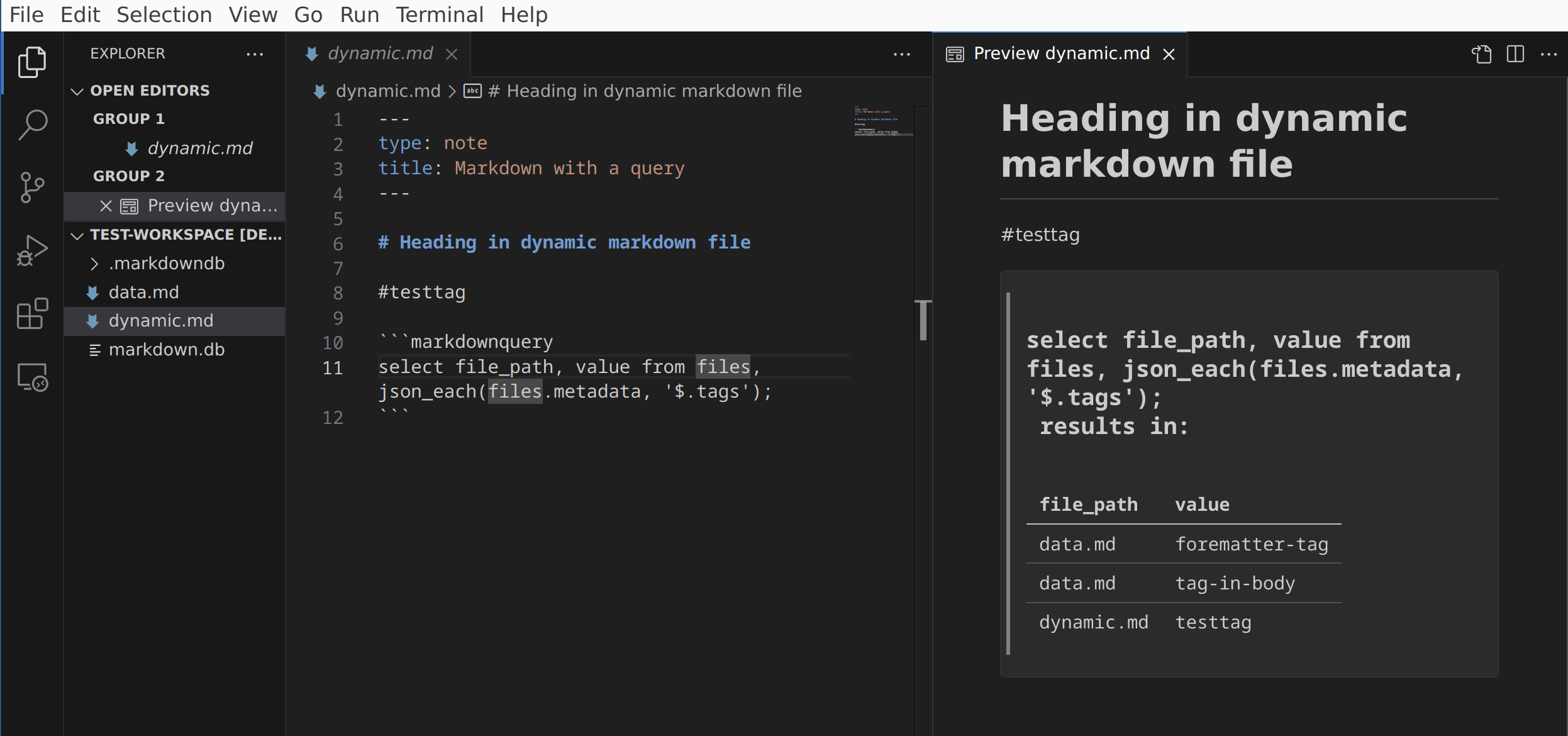Open Run and Debug view

(x=32, y=250)
